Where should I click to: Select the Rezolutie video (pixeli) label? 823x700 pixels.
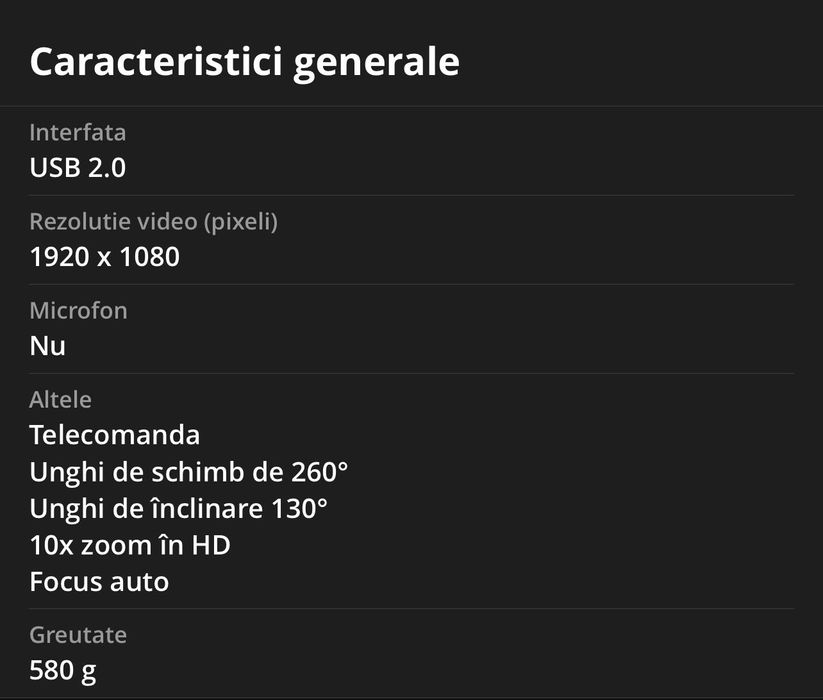coord(153,221)
